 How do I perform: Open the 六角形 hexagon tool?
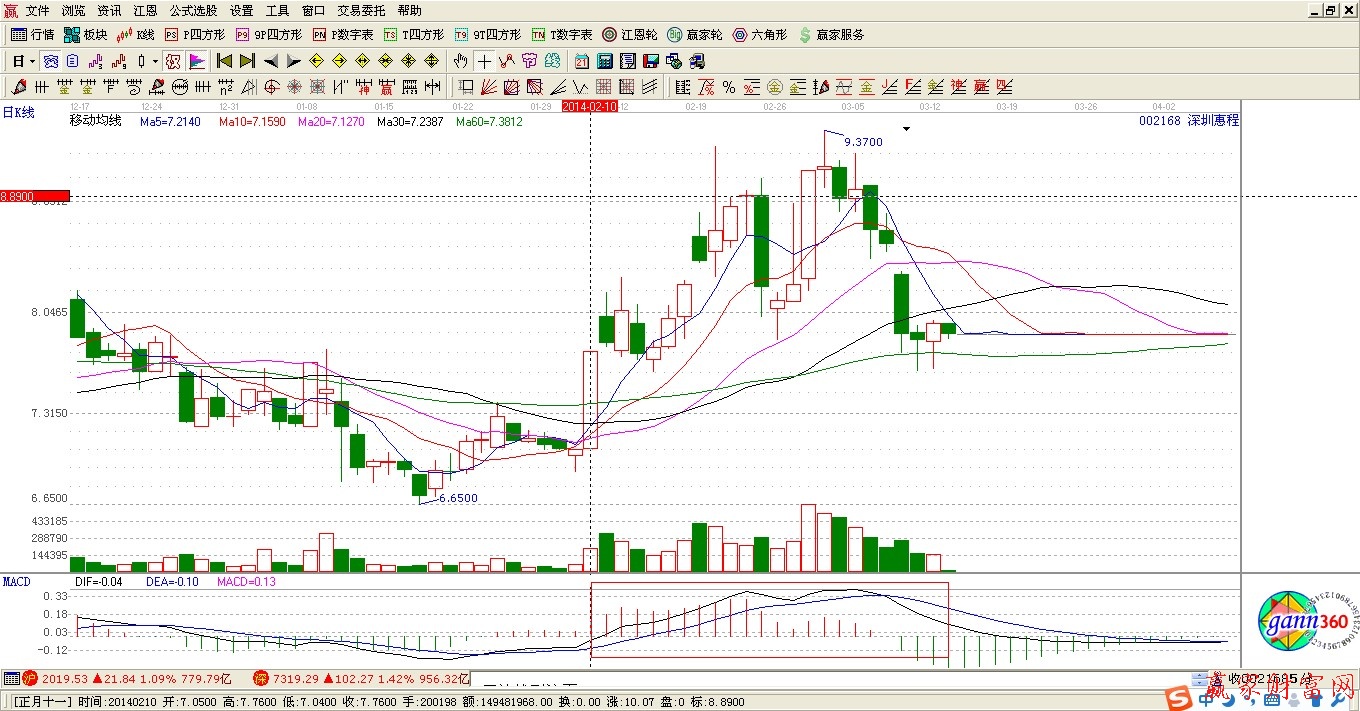(760, 35)
